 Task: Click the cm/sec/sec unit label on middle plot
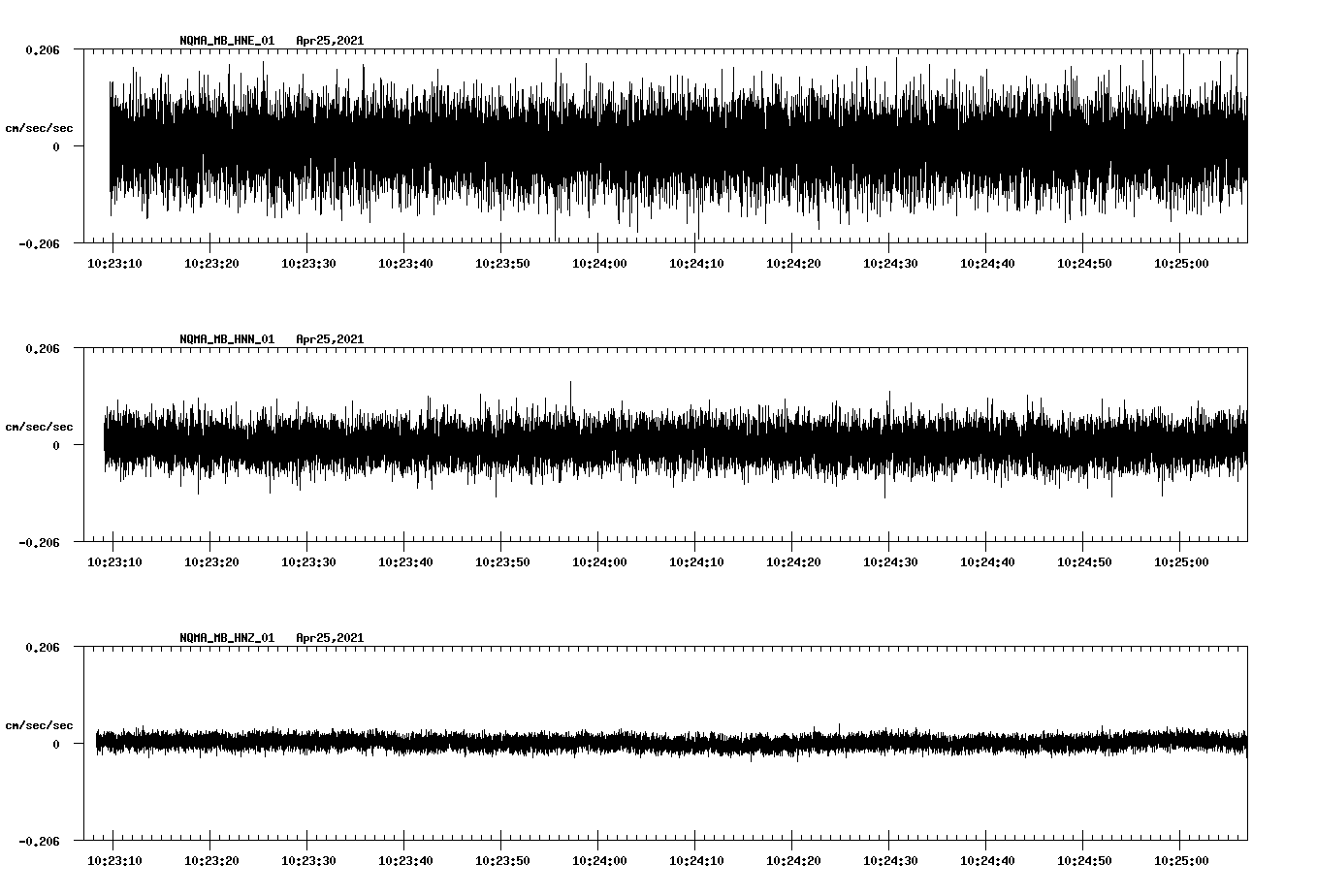tap(40, 426)
